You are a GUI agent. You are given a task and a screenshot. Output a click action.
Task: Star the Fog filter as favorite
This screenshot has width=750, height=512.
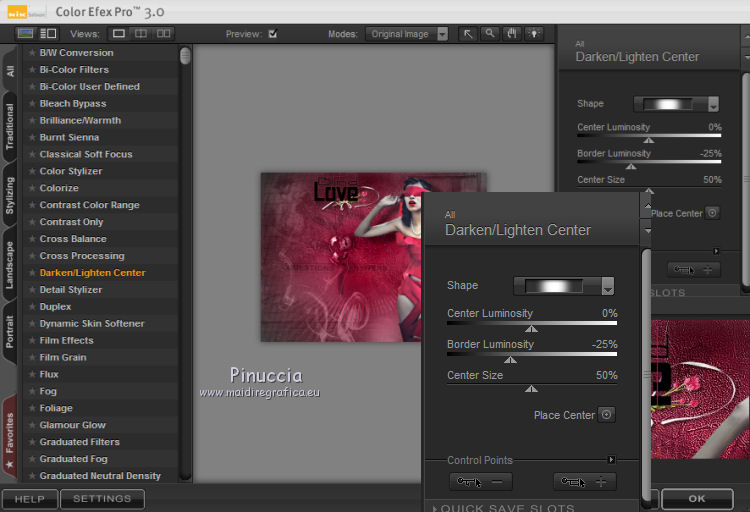pos(32,391)
